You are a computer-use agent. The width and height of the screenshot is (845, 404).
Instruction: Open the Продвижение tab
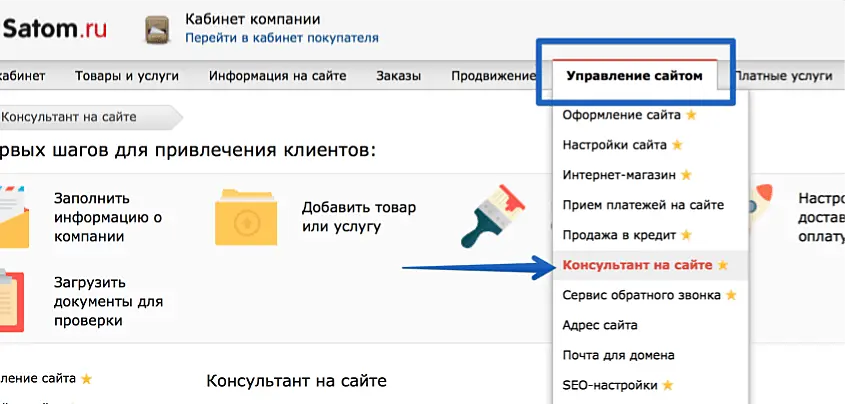[494, 76]
